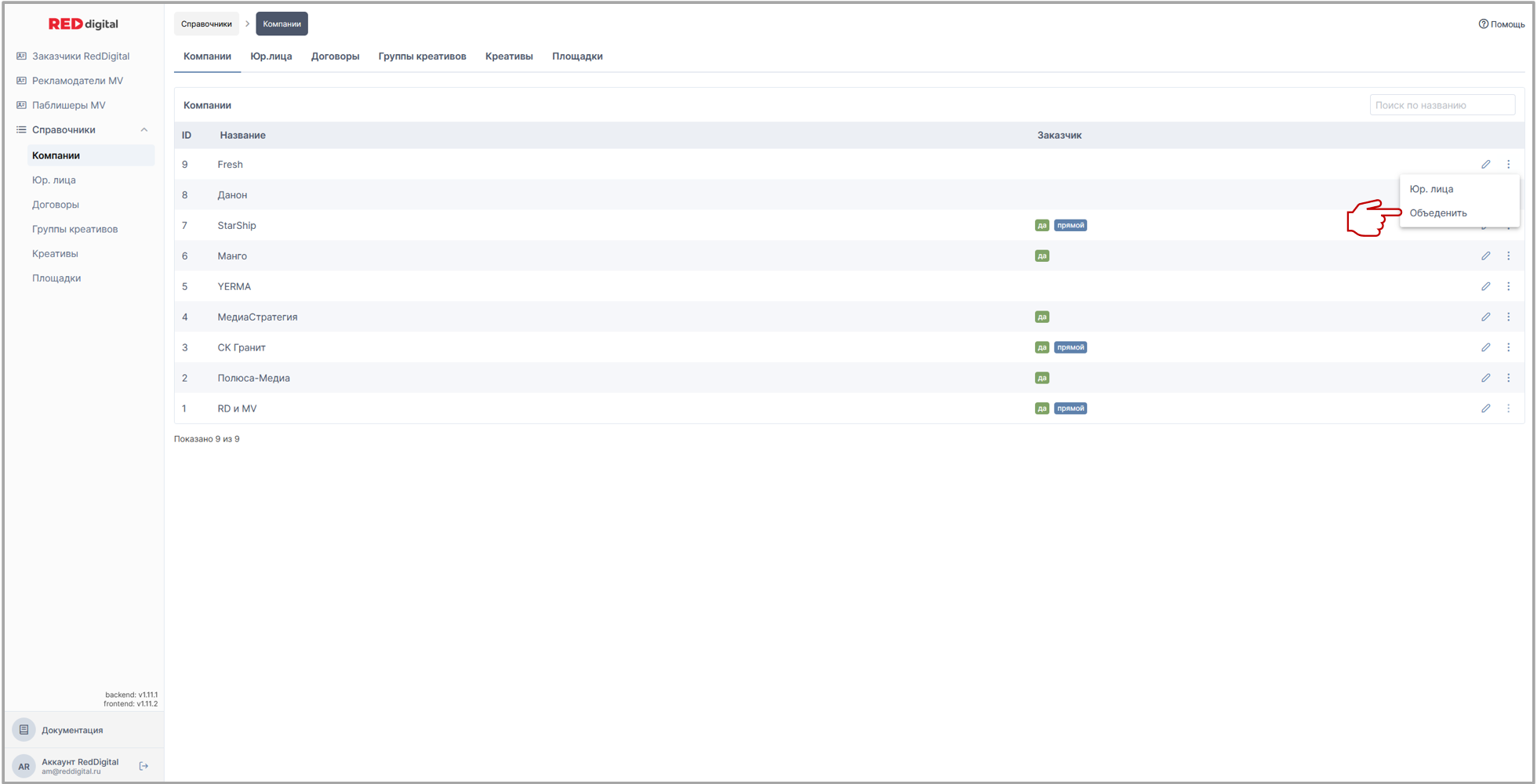Open Документация at the sidebar bottom

click(71, 731)
